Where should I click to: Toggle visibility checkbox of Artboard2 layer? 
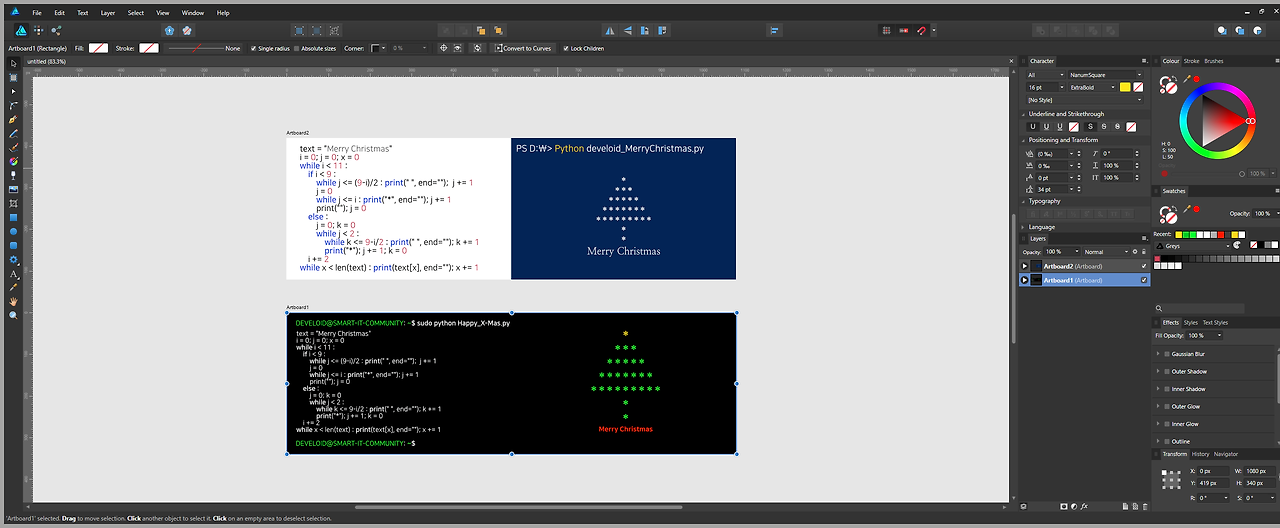pyautogui.click(x=1144, y=266)
